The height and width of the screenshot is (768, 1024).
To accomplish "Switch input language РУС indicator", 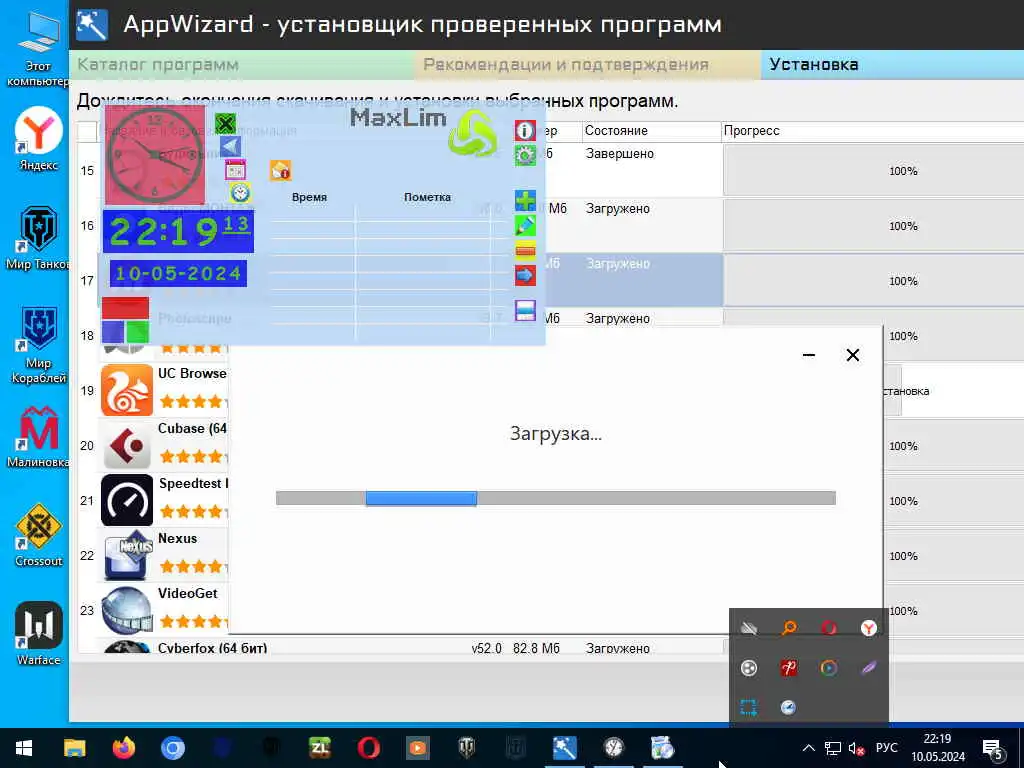I will [x=886, y=748].
